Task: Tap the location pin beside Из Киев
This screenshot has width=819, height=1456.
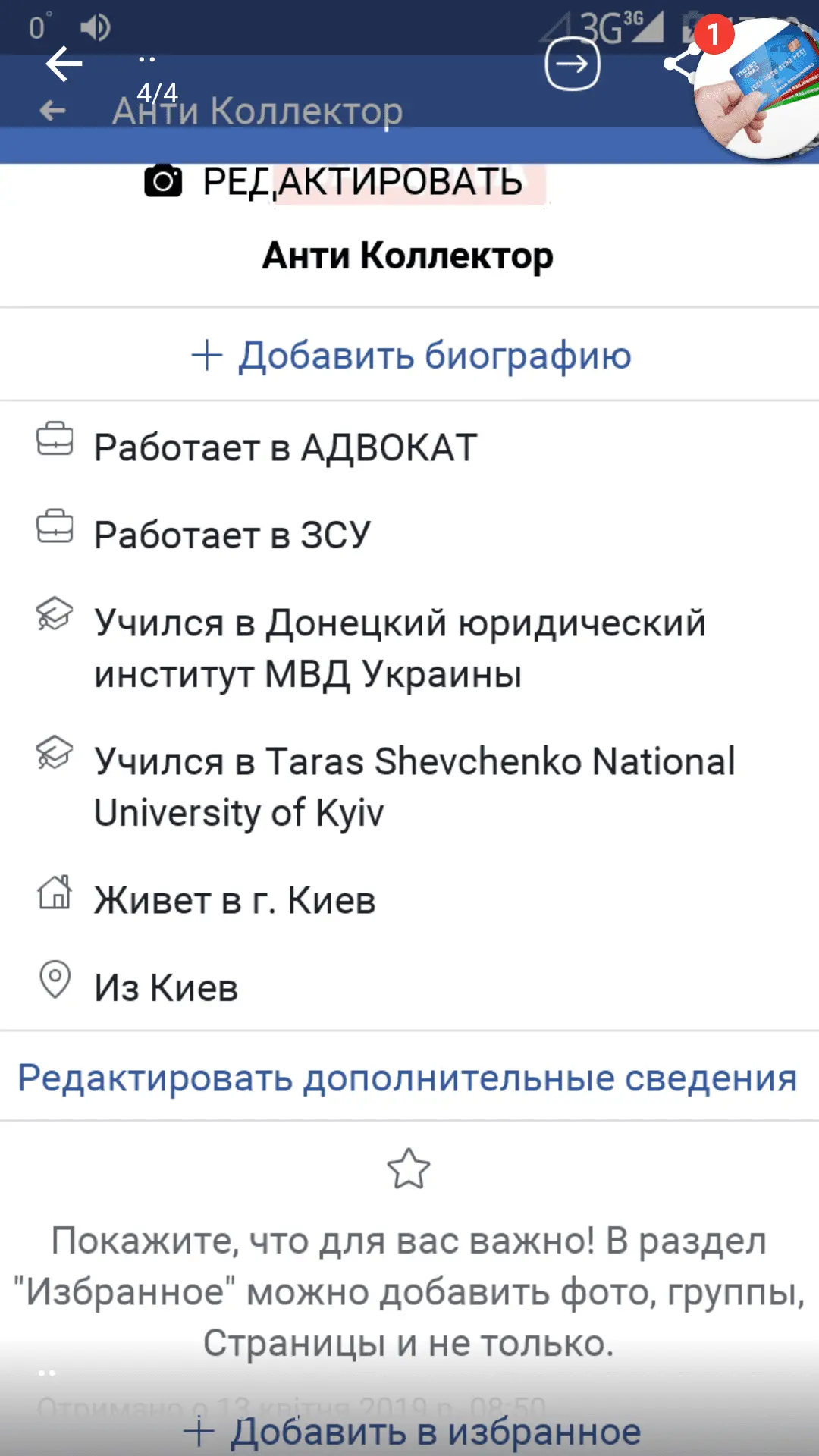Action: pyautogui.click(x=55, y=980)
